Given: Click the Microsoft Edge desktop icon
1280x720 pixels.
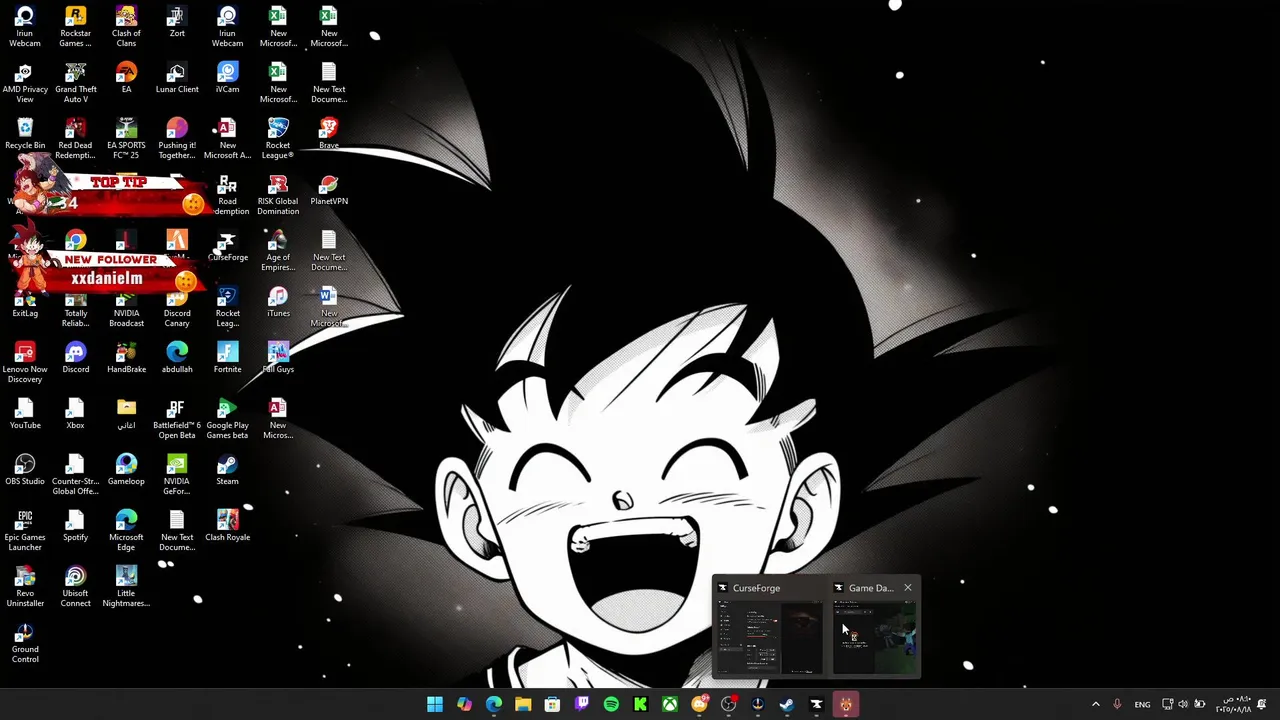Looking at the screenshot, I should click(x=126, y=531).
